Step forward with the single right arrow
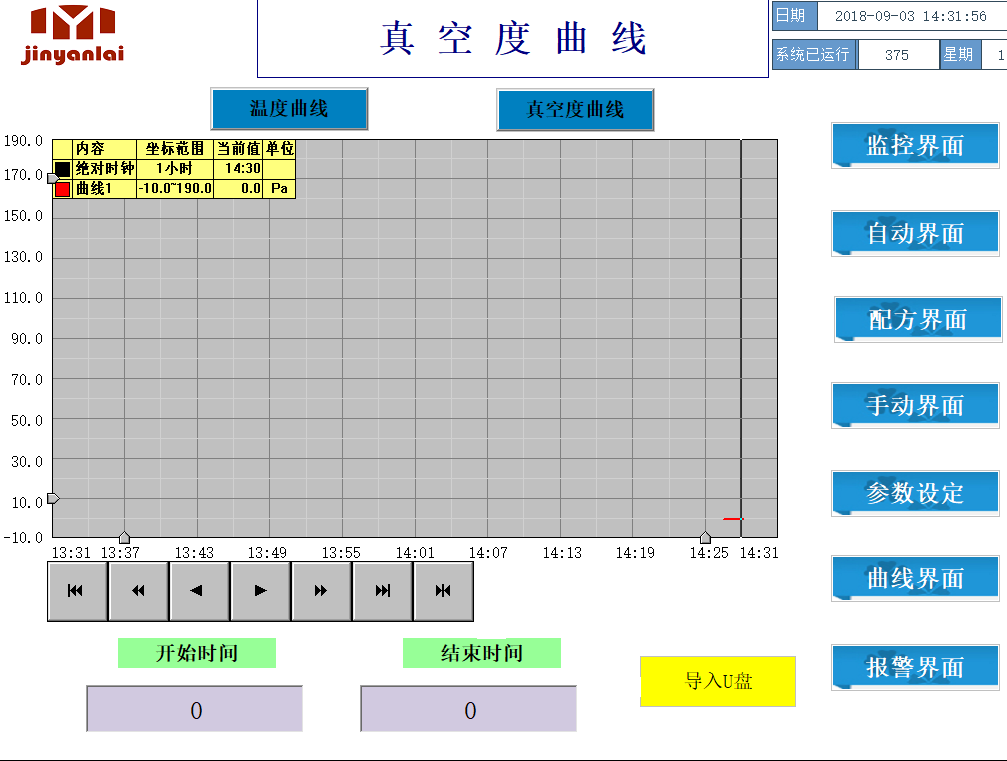 [x=260, y=591]
